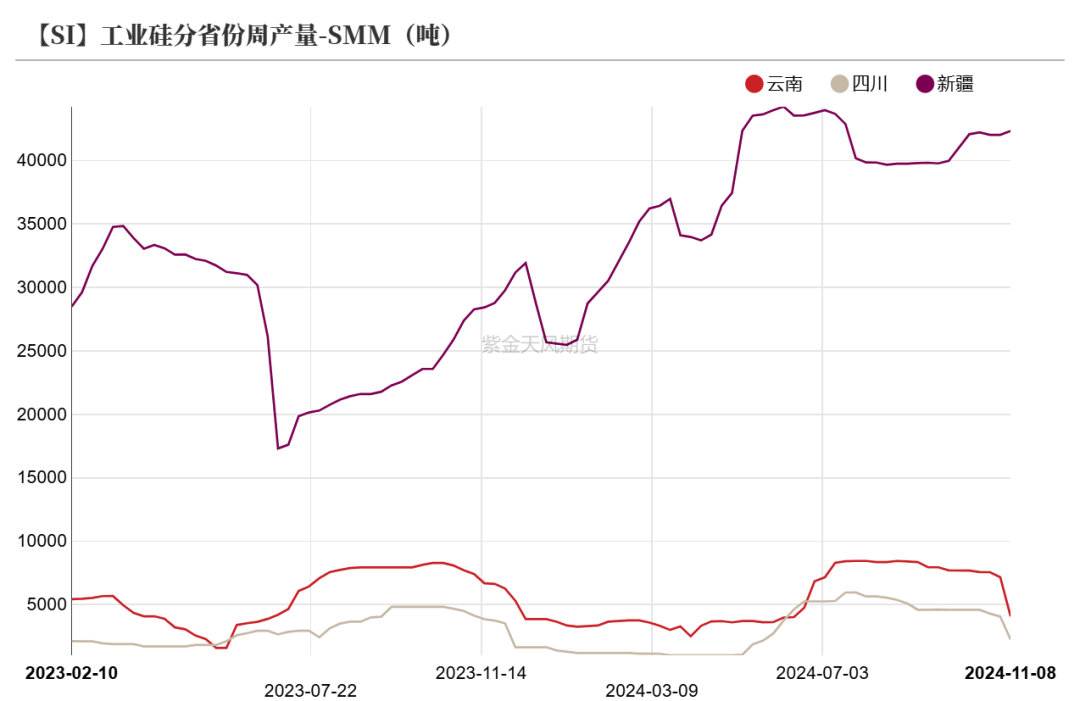Click the purple 新疆 legend circle
1080x701 pixels.
click(925, 84)
